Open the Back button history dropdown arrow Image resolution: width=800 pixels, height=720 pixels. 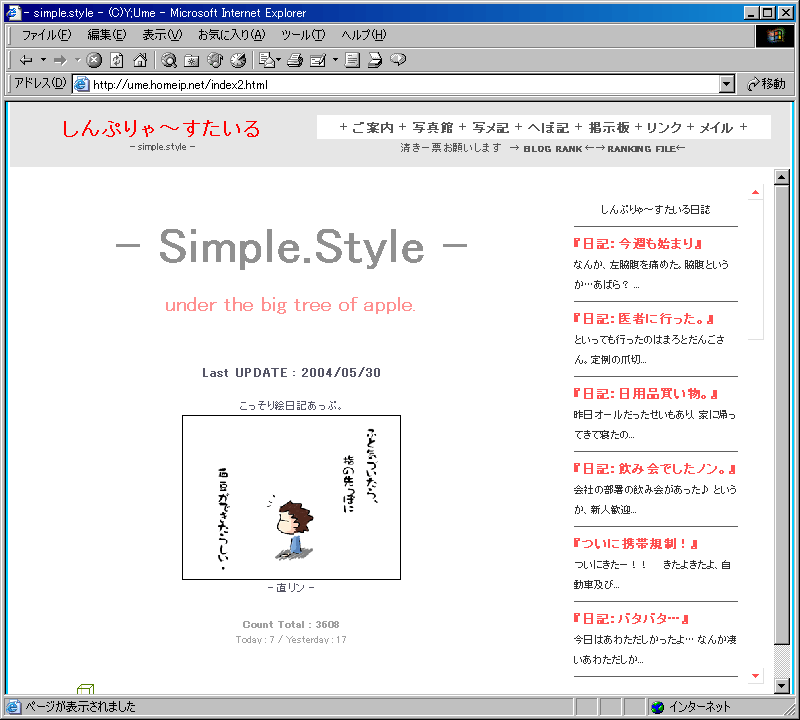(43, 60)
